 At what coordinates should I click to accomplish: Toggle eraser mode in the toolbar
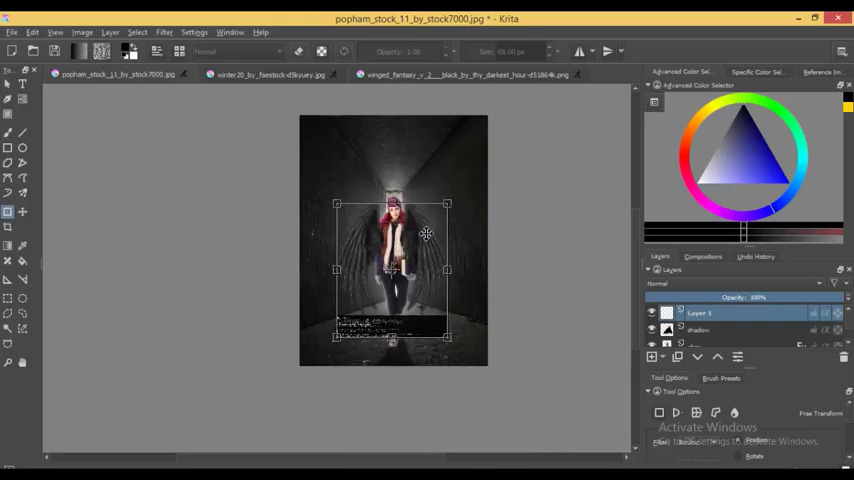pos(298,51)
